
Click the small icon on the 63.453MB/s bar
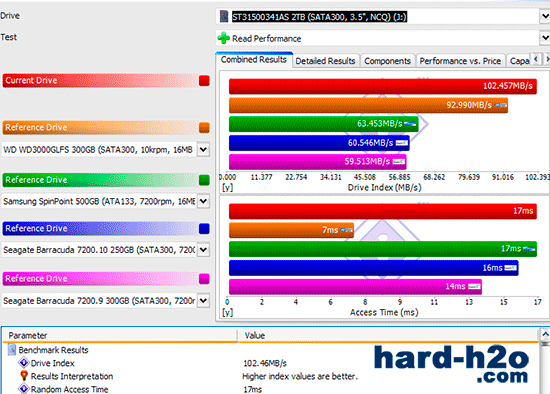[410, 124]
